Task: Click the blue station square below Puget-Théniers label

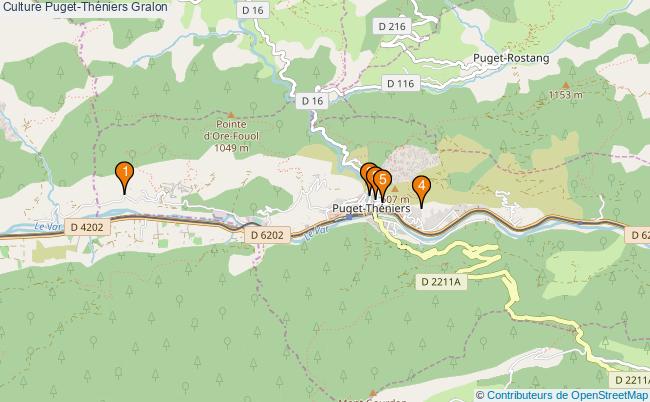Action: [x=349, y=217]
